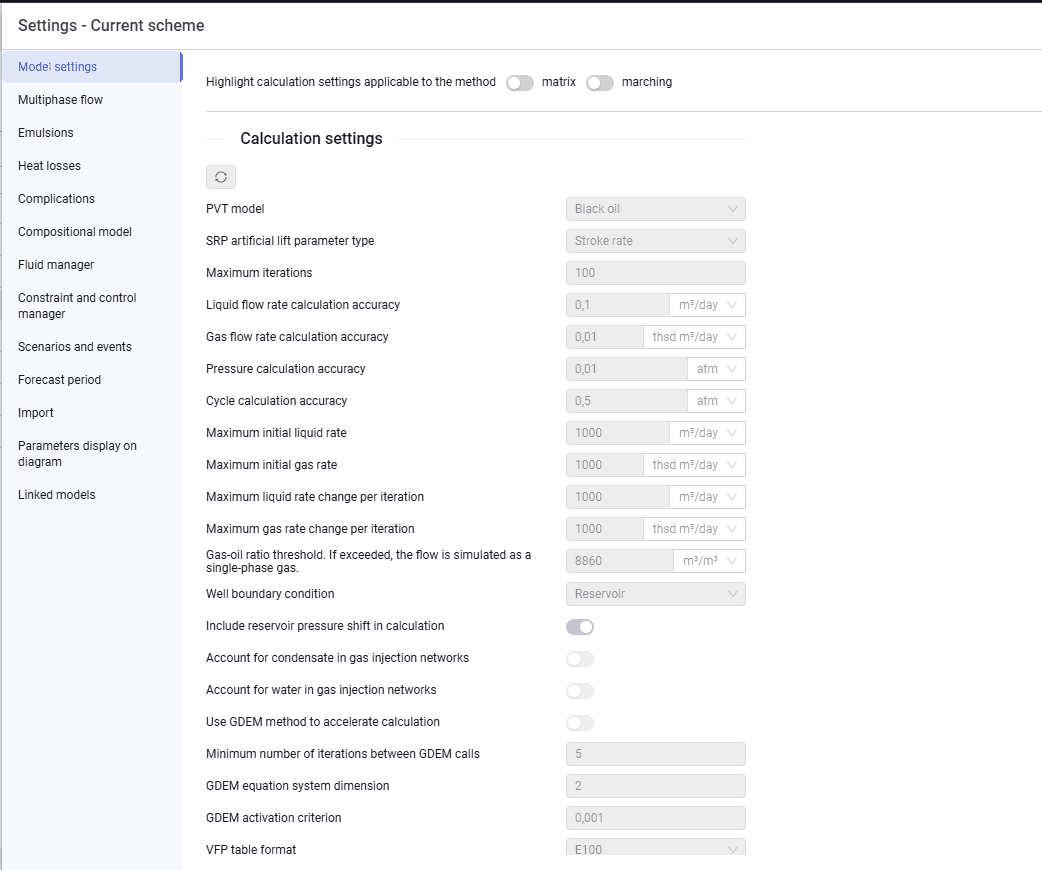Screen dimensions: 1042x870
Task: Toggle the marching method highlight switch
Action: 599,82
